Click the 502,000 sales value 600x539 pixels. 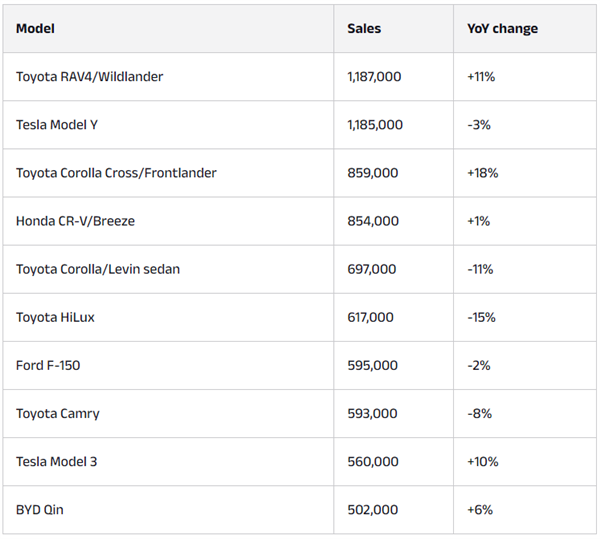click(x=372, y=509)
